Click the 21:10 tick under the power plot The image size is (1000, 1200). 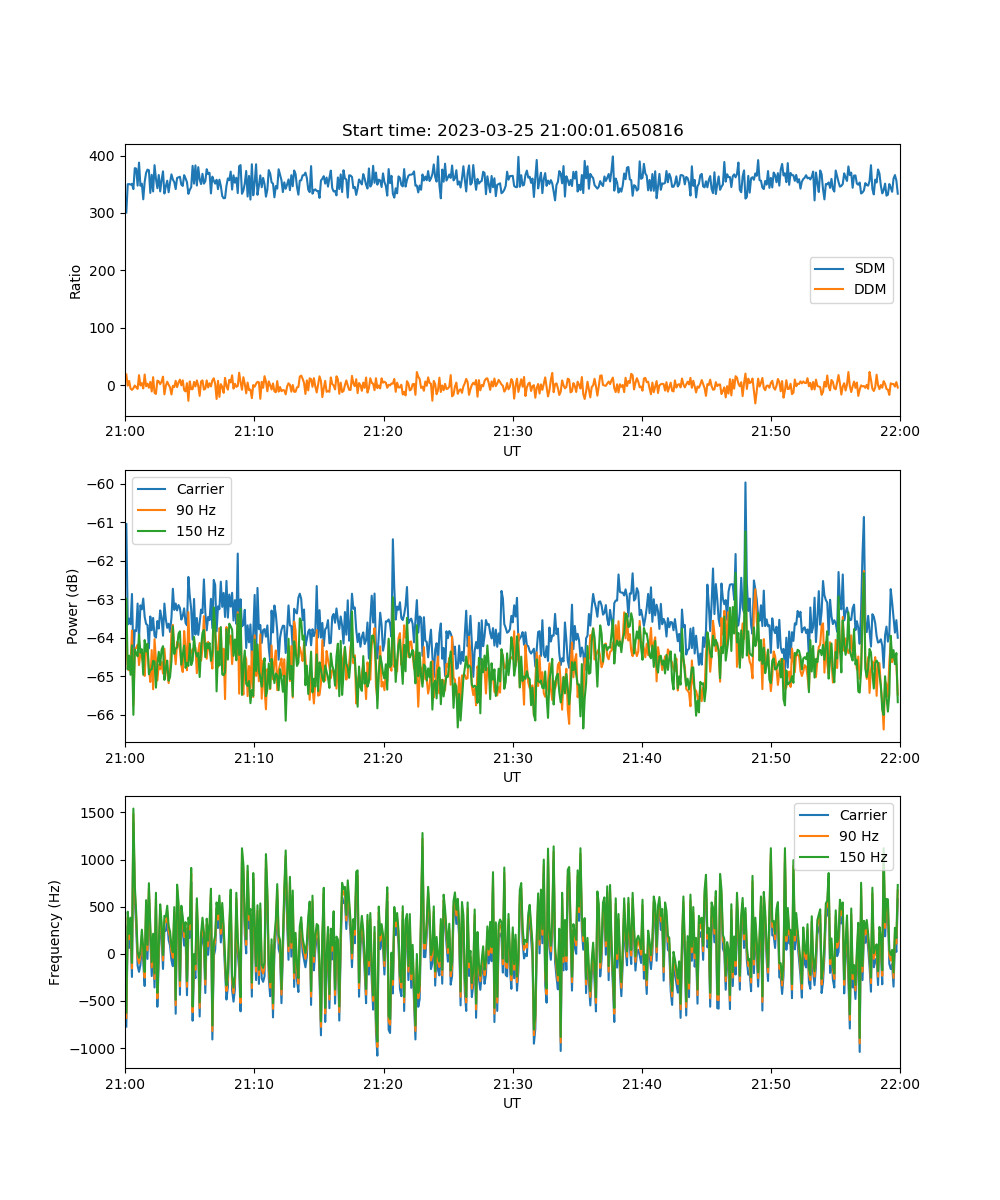(254, 757)
